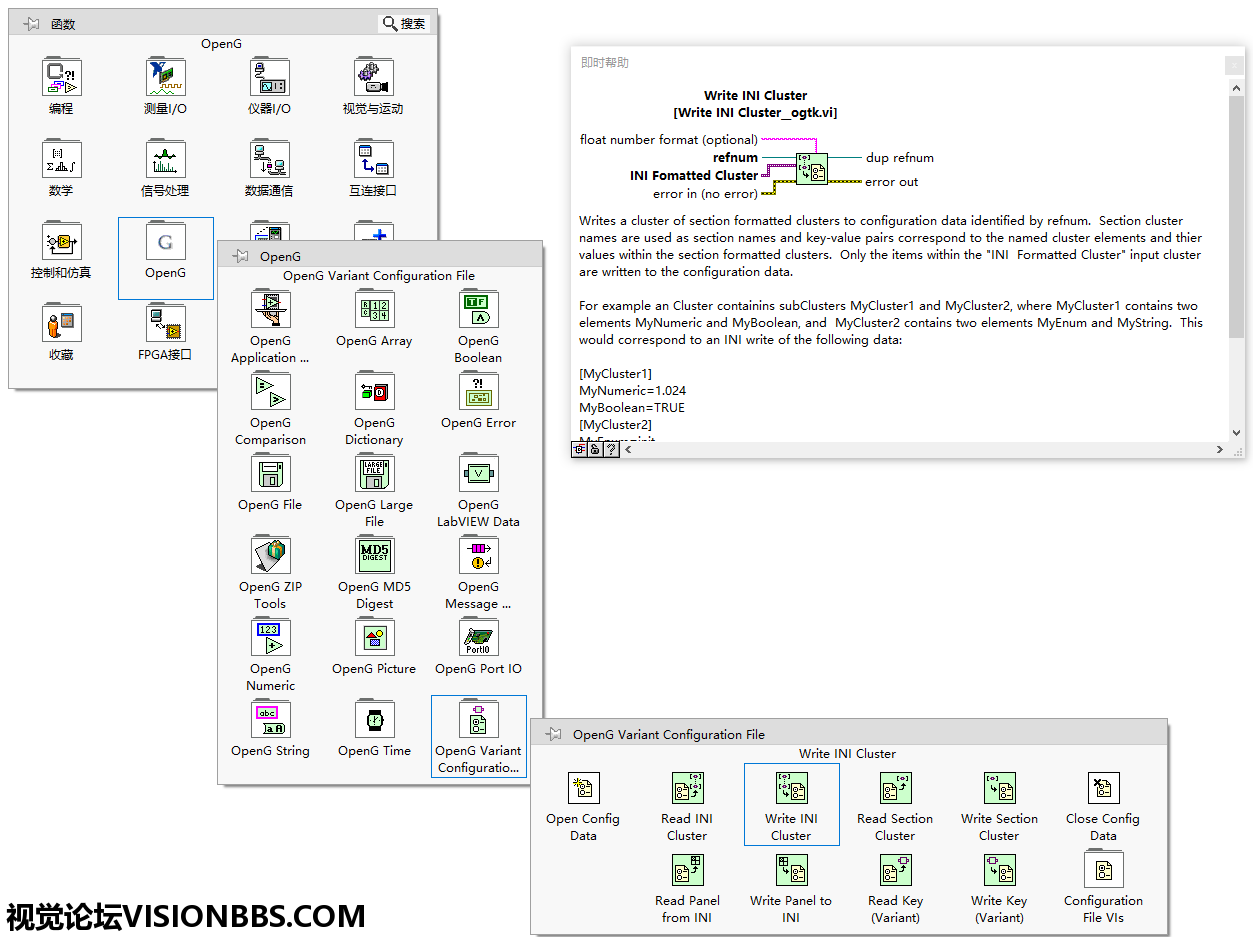The image size is (1253, 937).
Task: Select the OpenG Array subpalette icon
Action: tap(375, 310)
